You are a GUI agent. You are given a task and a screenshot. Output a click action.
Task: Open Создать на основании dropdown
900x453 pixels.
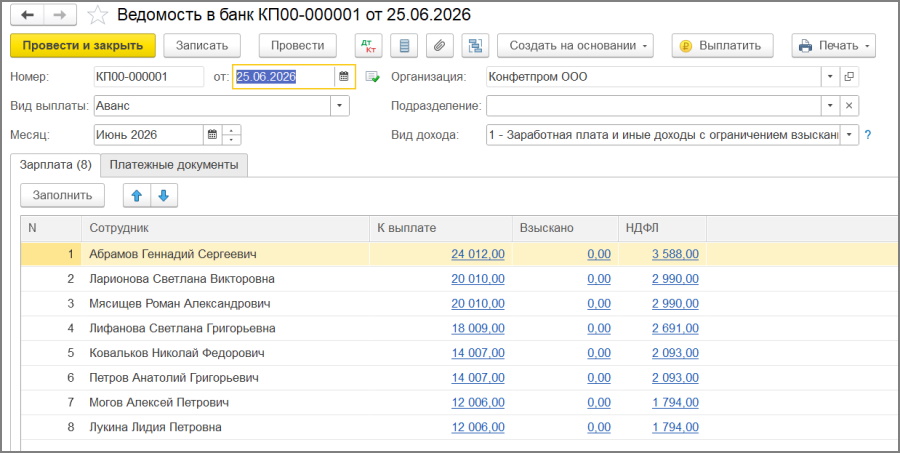coord(576,46)
